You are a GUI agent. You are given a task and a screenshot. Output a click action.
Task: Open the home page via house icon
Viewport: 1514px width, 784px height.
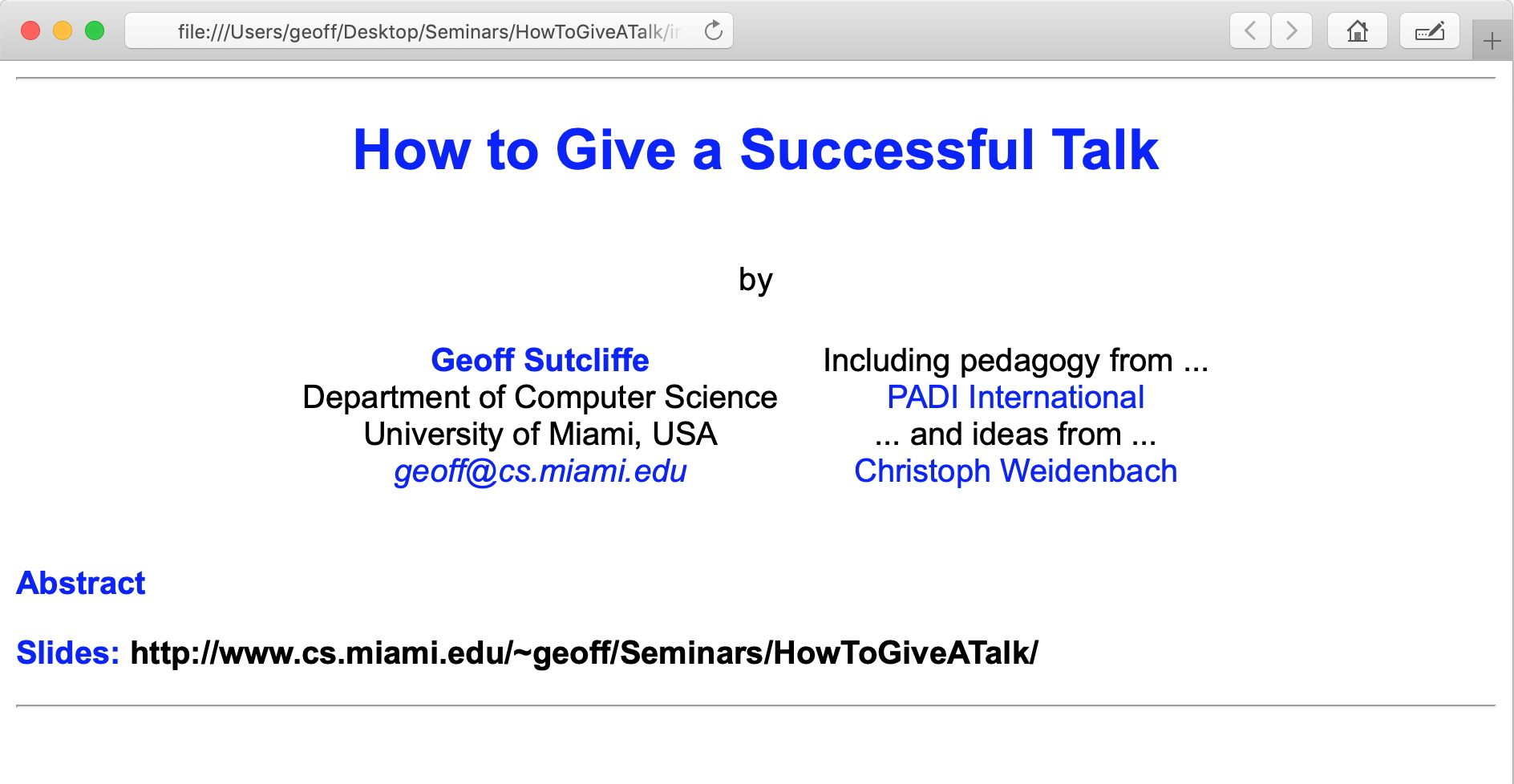(1357, 31)
